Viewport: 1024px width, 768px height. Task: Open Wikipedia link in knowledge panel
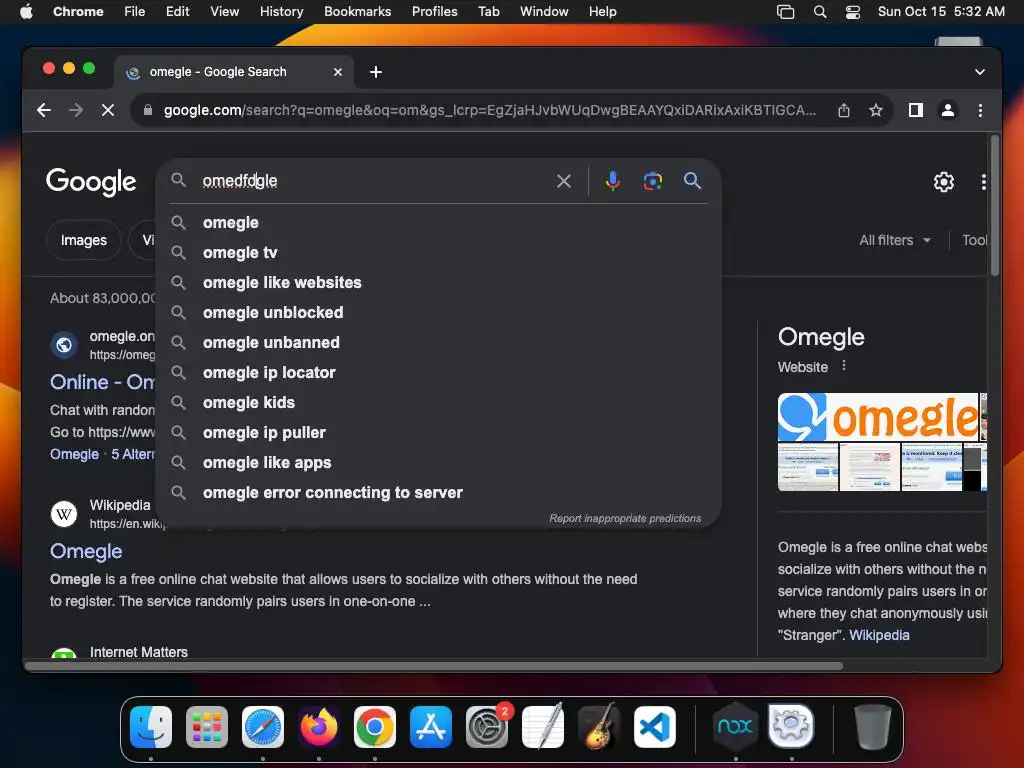pyautogui.click(x=879, y=635)
